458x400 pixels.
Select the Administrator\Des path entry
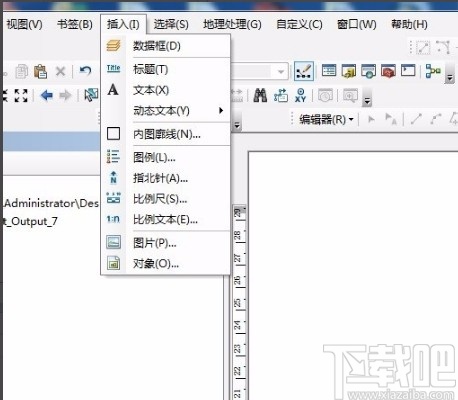point(51,203)
